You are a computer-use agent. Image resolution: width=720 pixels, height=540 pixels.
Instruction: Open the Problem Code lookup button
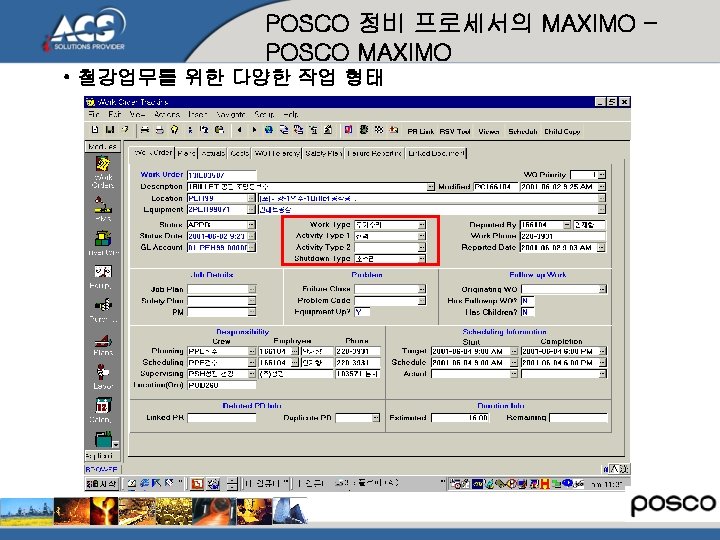pyautogui.click(x=422, y=301)
